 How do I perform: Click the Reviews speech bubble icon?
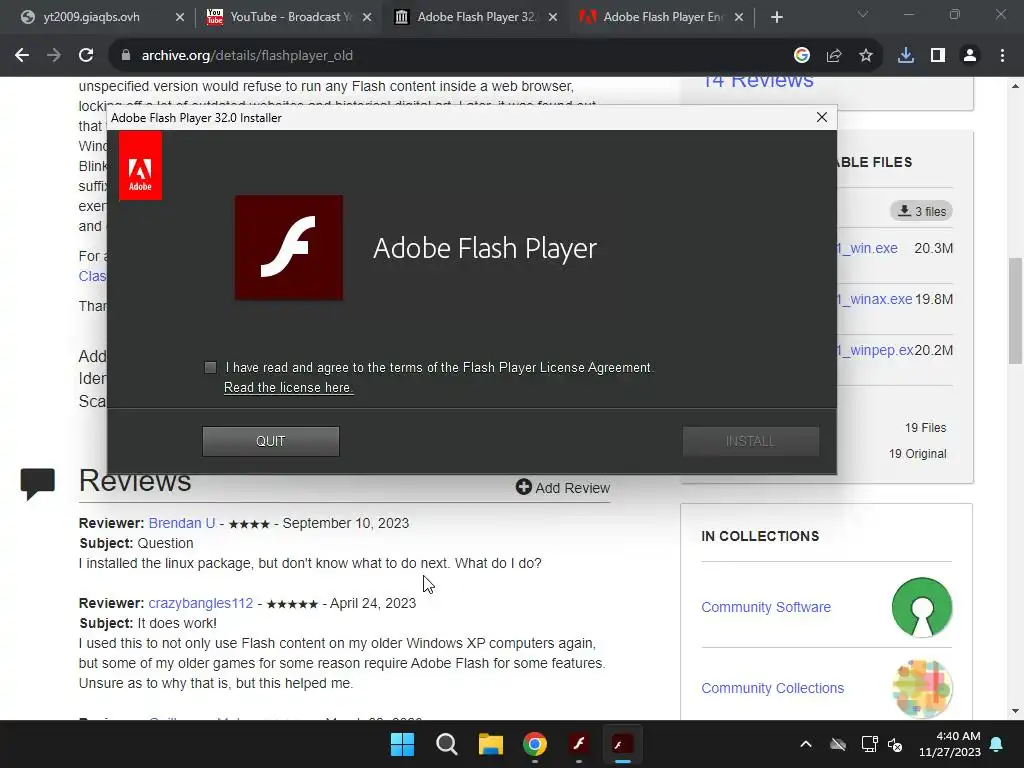pos(38,484)
